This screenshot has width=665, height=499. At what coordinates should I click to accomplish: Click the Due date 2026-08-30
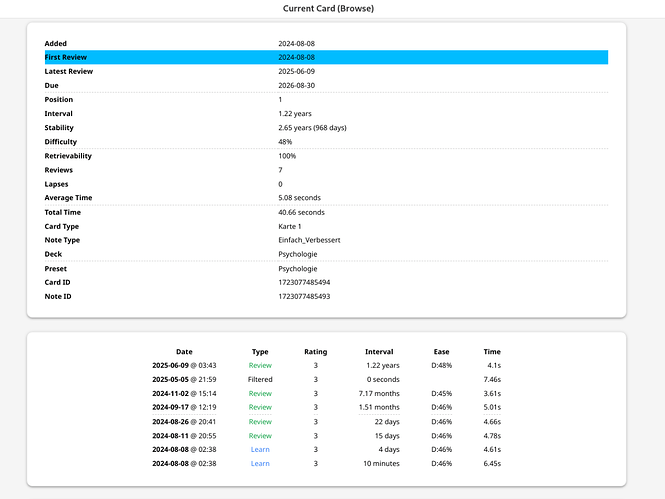click(x=296, y=85)
